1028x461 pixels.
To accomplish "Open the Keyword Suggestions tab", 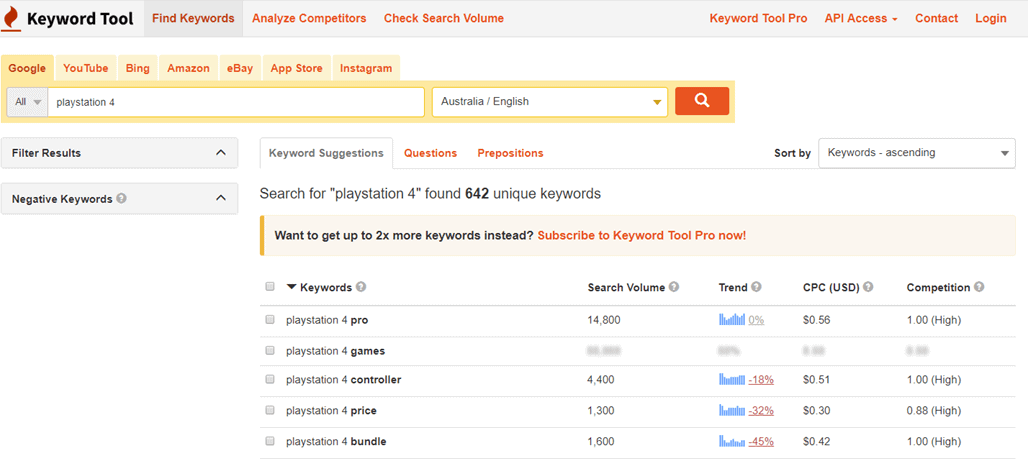I will pos(326,153).
